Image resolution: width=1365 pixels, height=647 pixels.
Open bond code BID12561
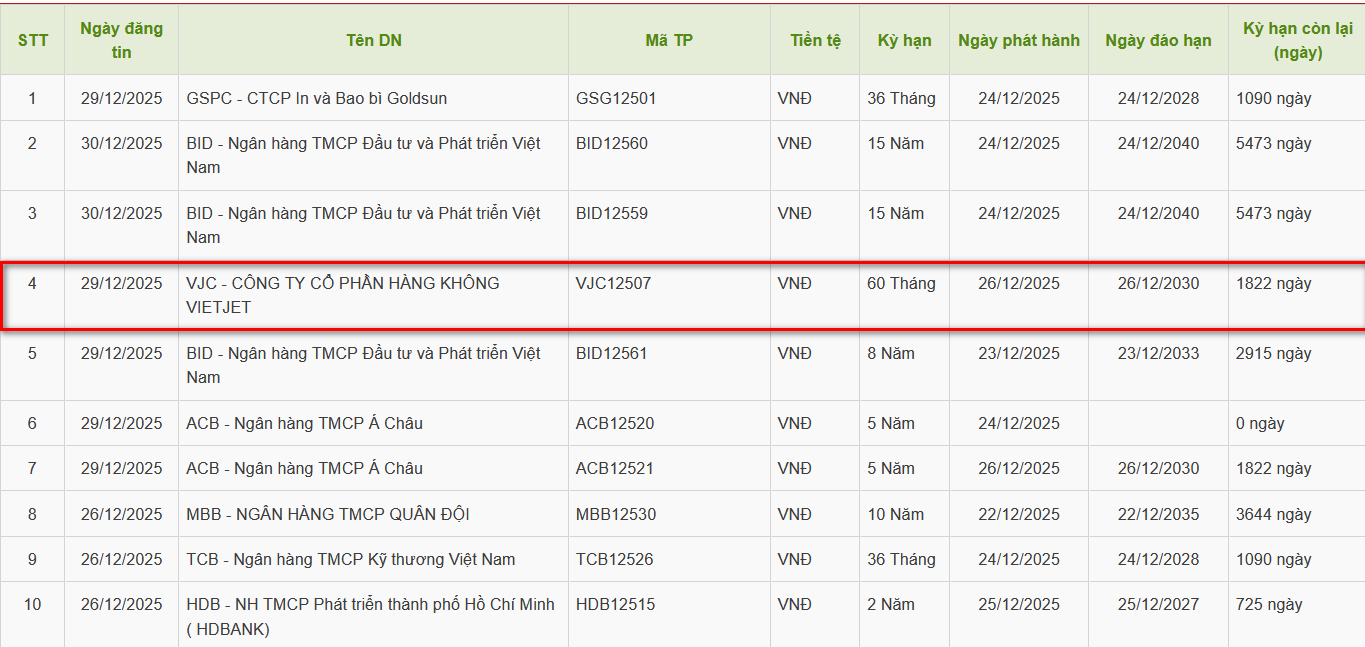click(612, 353)
